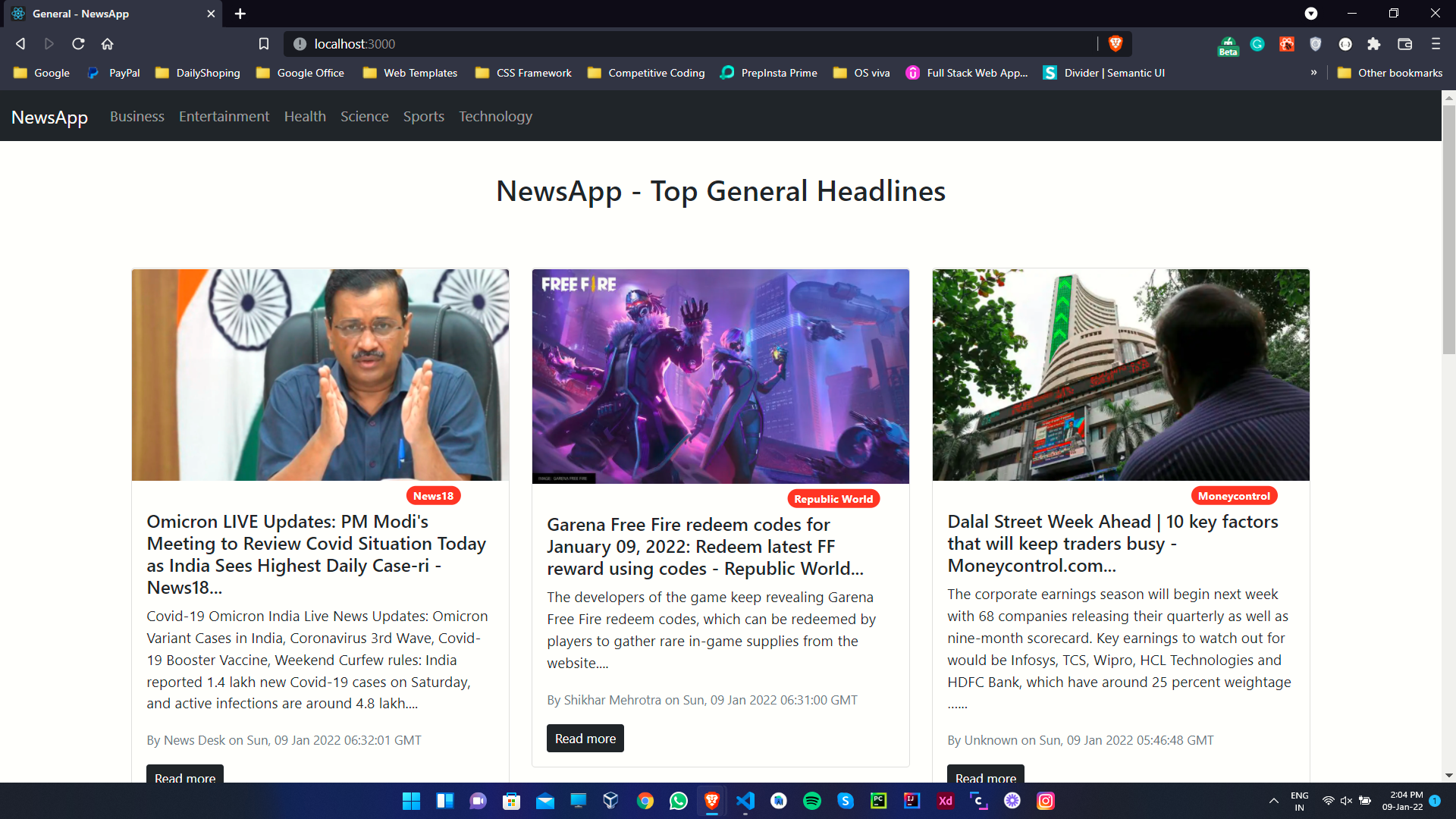1456x819 pixels.
Task: Open Brave Shields settings icon
Action: point(1316,44)
